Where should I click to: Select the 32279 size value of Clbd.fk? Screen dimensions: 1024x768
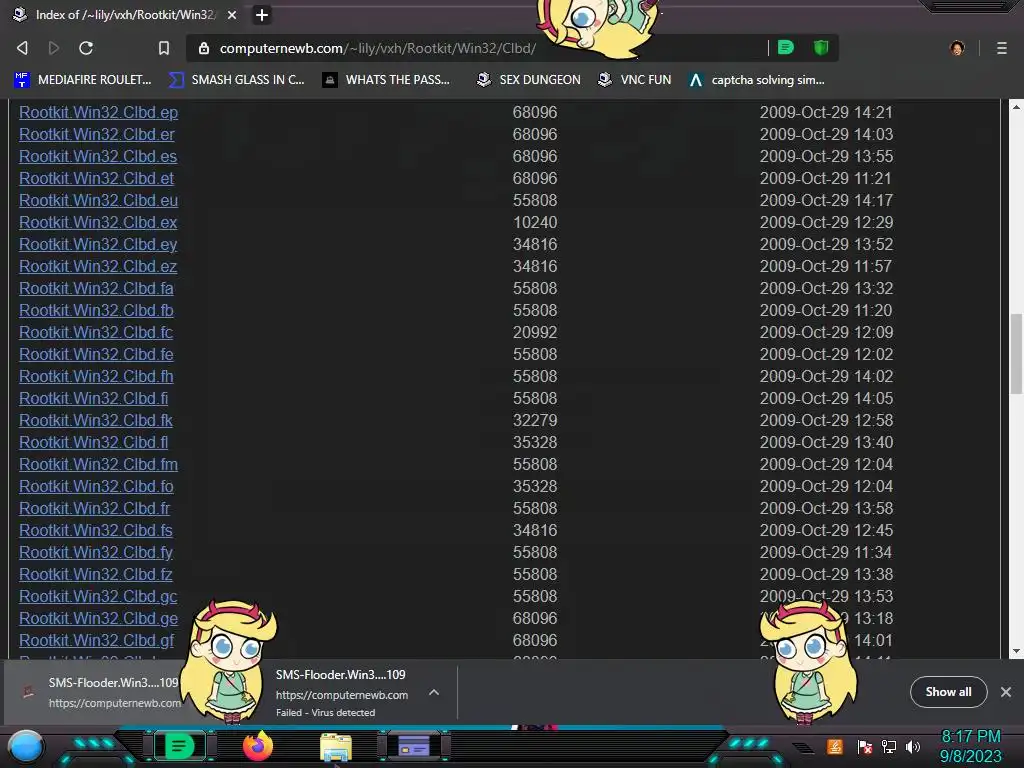click(x=535, y=421)
